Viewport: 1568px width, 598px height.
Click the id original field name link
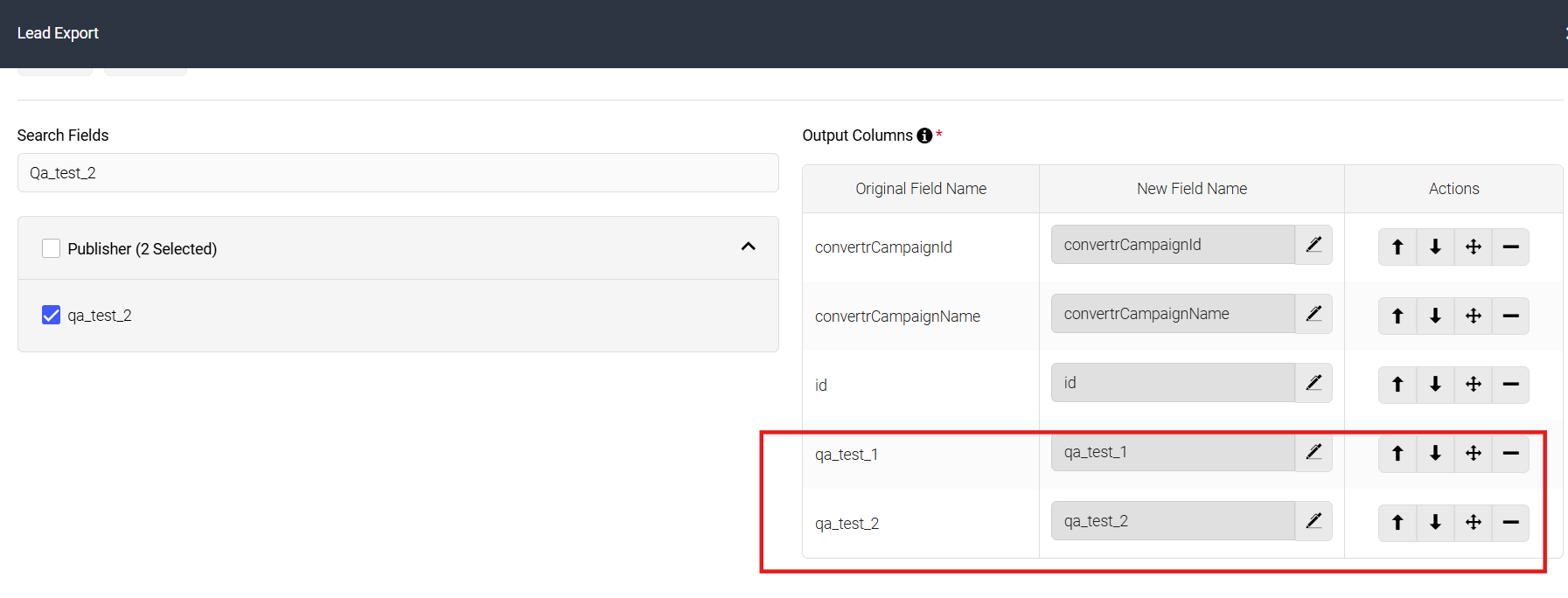point(821,386)
